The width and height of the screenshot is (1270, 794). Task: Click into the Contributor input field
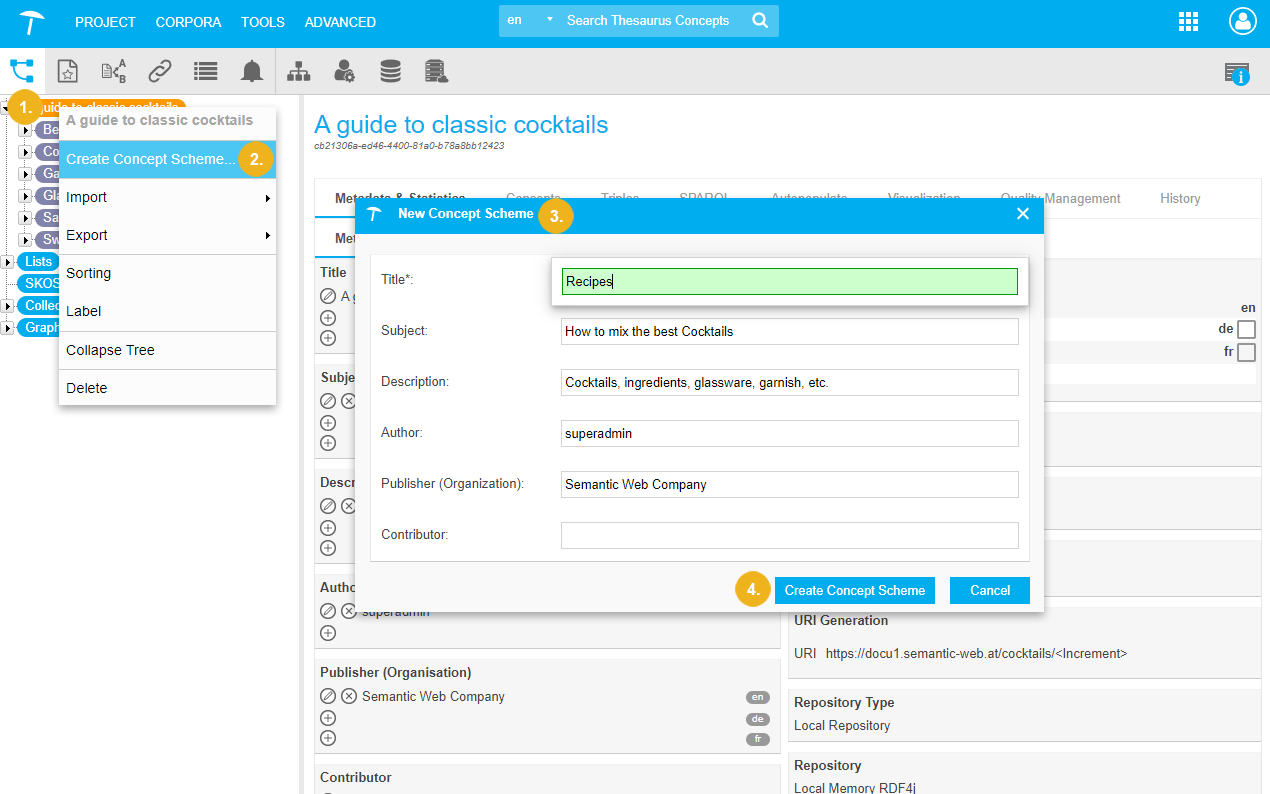[x=789, y=535]
